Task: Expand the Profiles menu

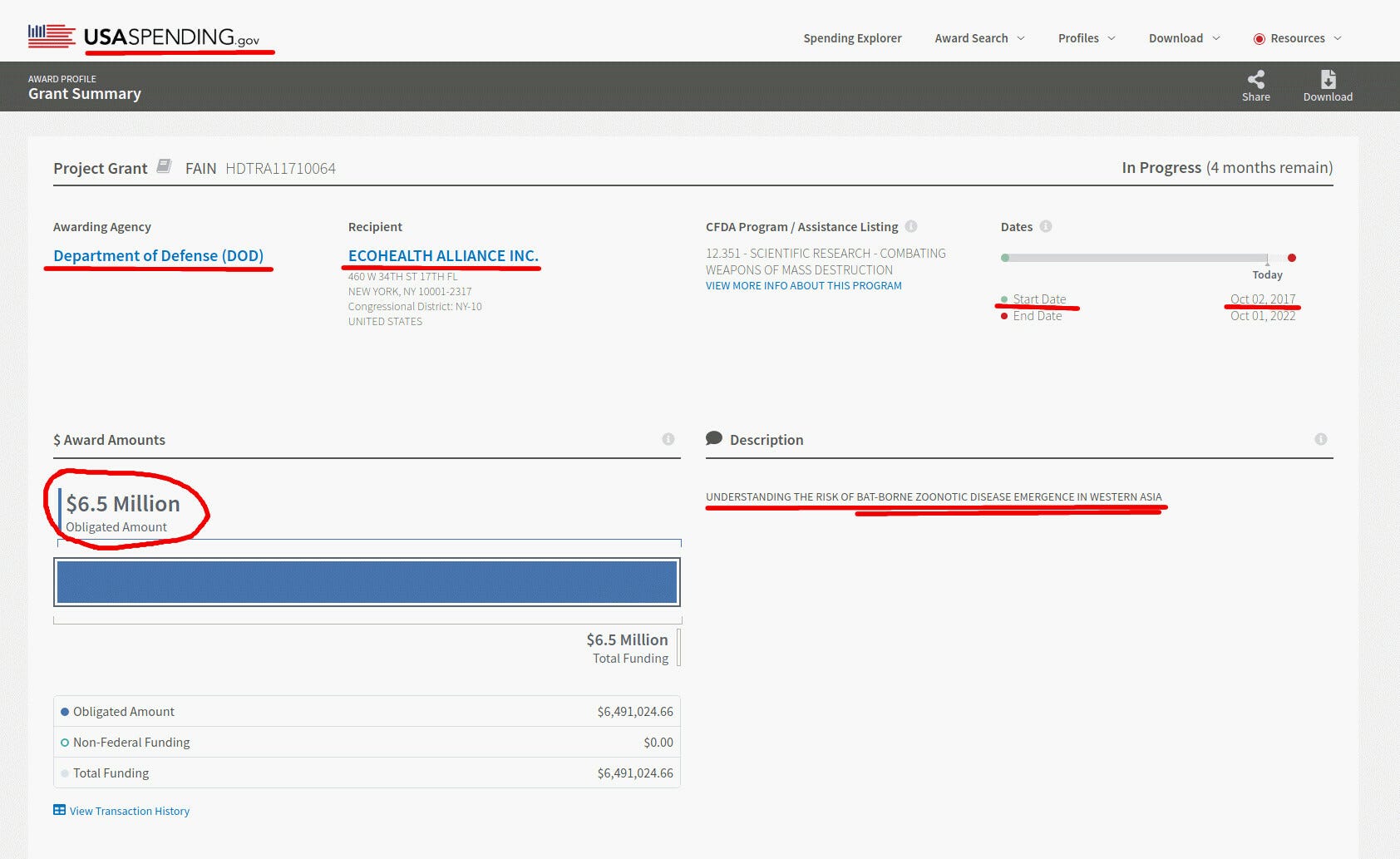Action: [x=1087, y=38]
